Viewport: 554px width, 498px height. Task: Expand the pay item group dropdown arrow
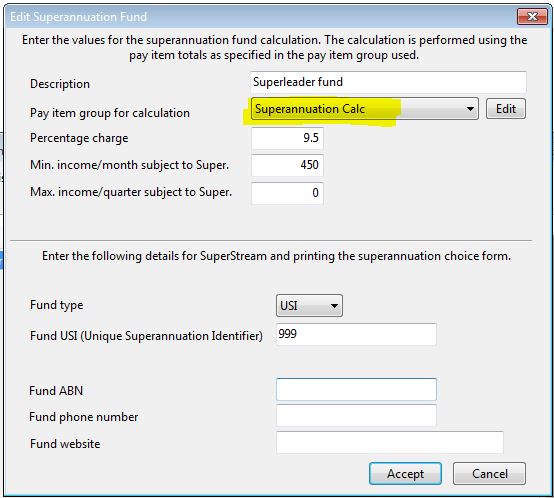pyautogui.click(x=470, y=109)
